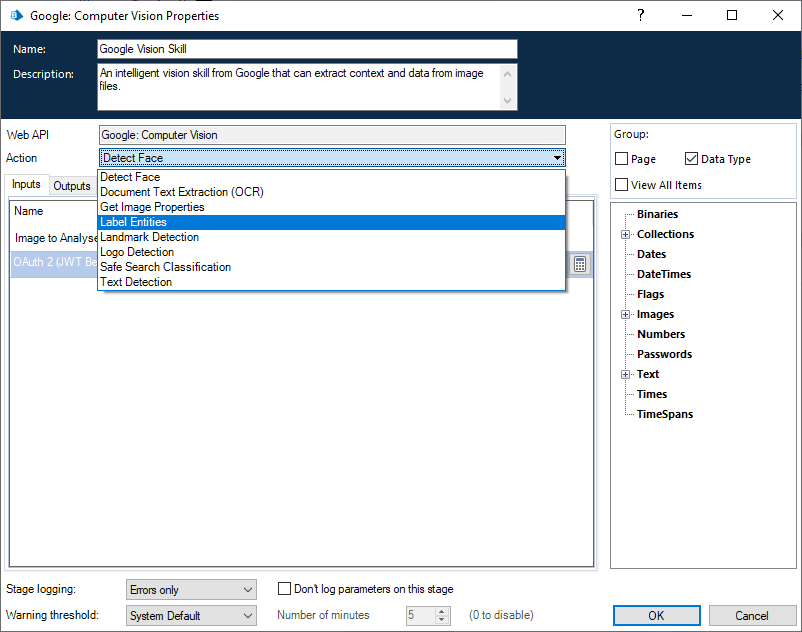This screenshot has height=632, width=802.
Task: Close the properties window
Action: coord(777,15)
